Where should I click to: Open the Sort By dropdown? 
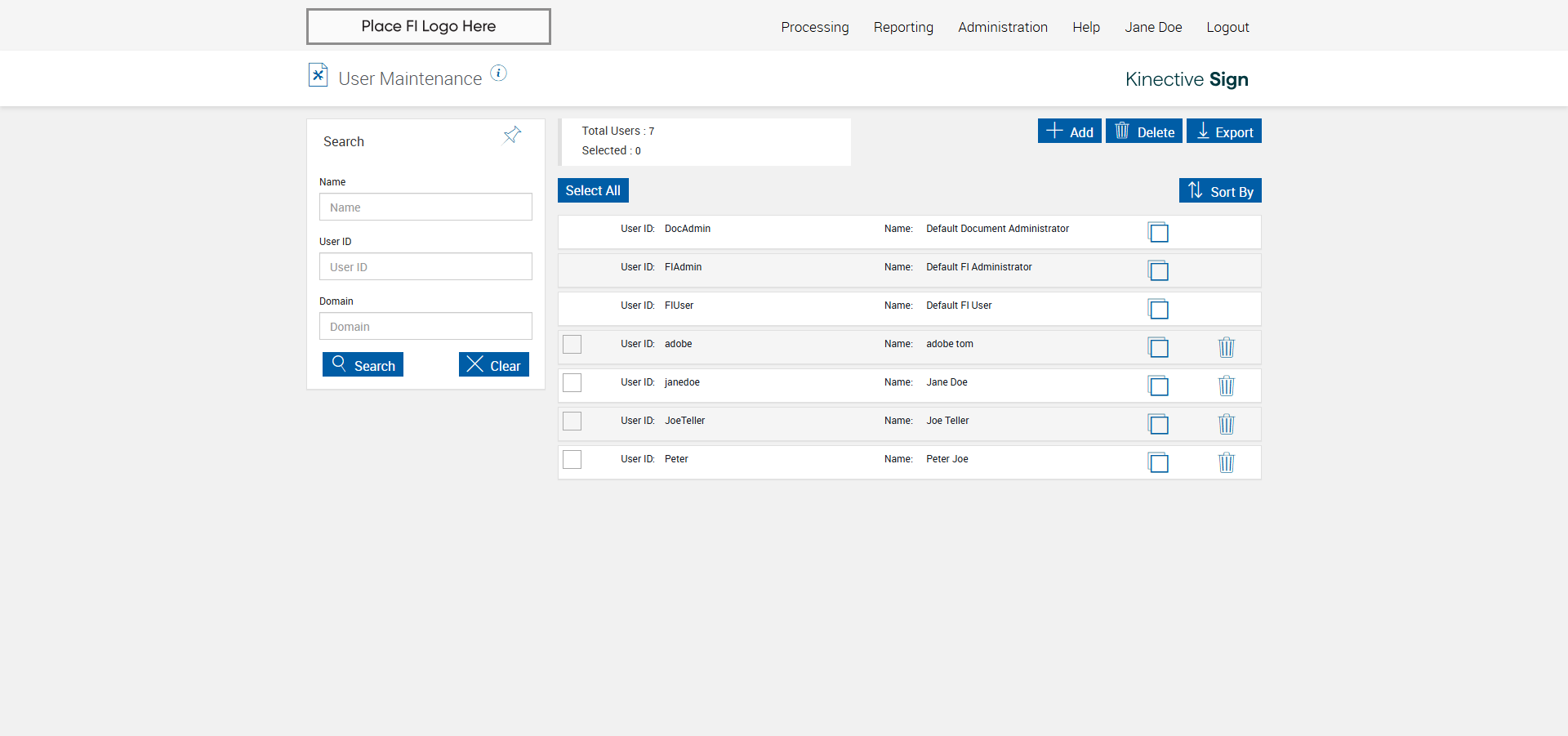[x=1220, y=190]
